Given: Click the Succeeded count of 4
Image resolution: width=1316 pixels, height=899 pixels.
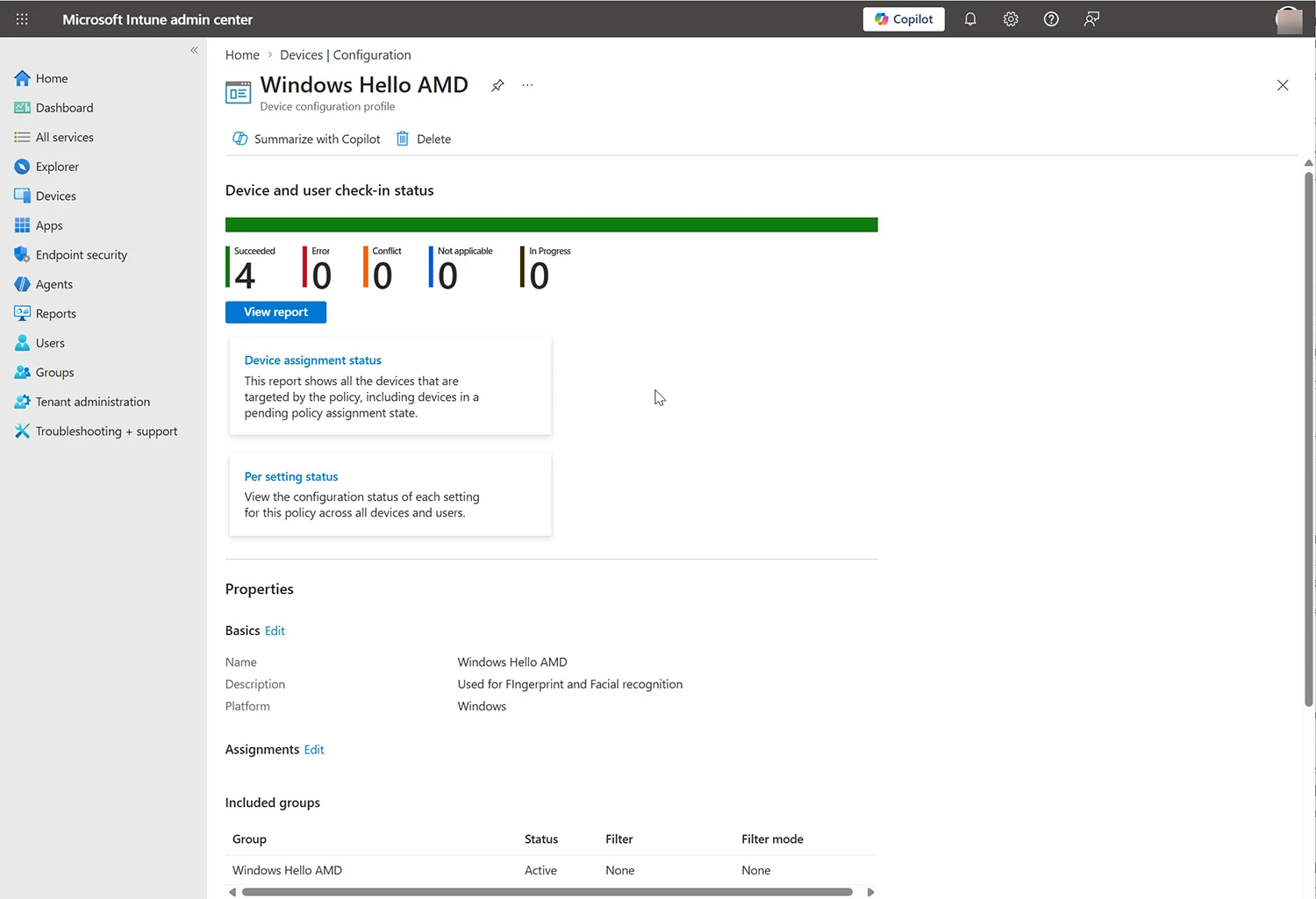Looking at the screenshot, I should (x=245, y=276).
